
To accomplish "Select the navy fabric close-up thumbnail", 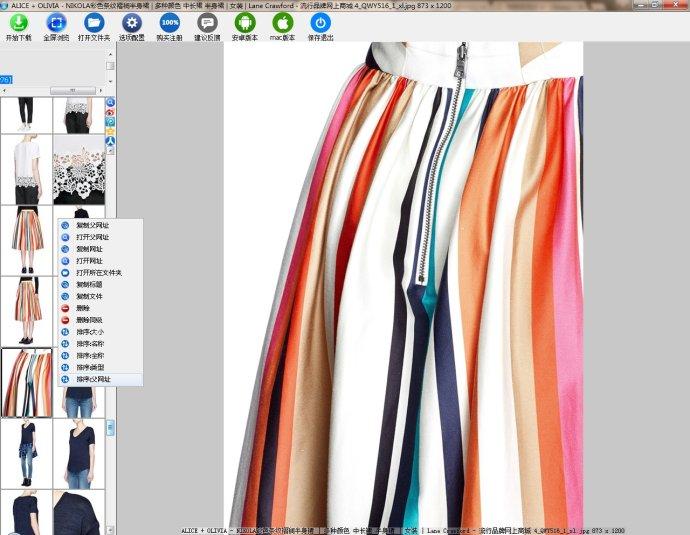I will pyautogui.click(x=79, y=513).
